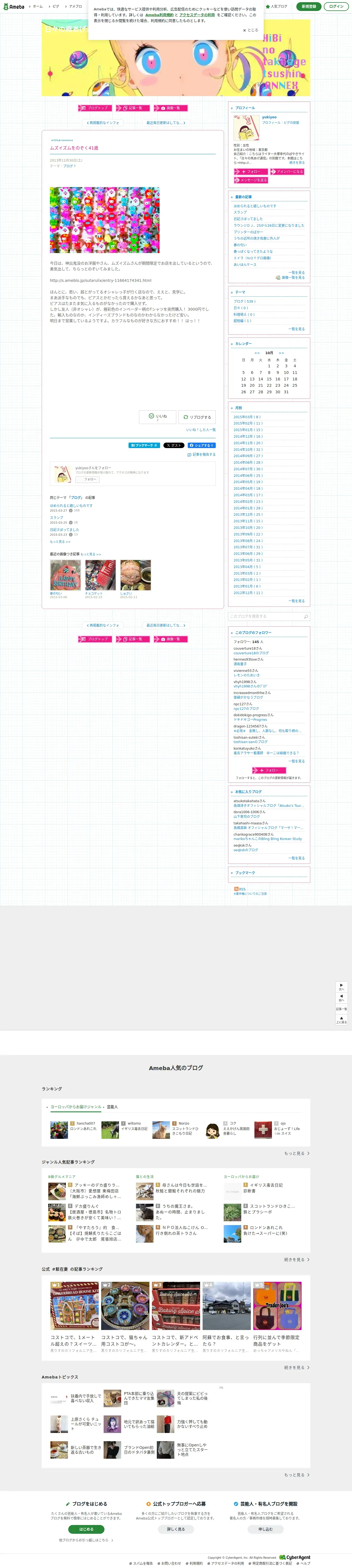This screenshot has width=352, height=1568.
Task: Click the X ポスト share button
Action: point(174,446)
